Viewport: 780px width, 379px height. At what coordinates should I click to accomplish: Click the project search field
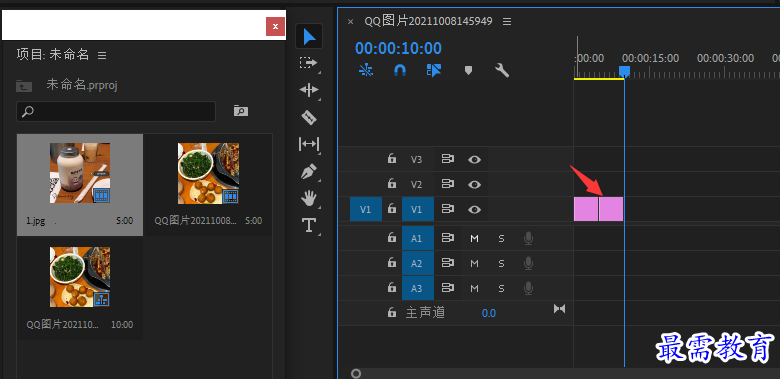pos(116,111)
